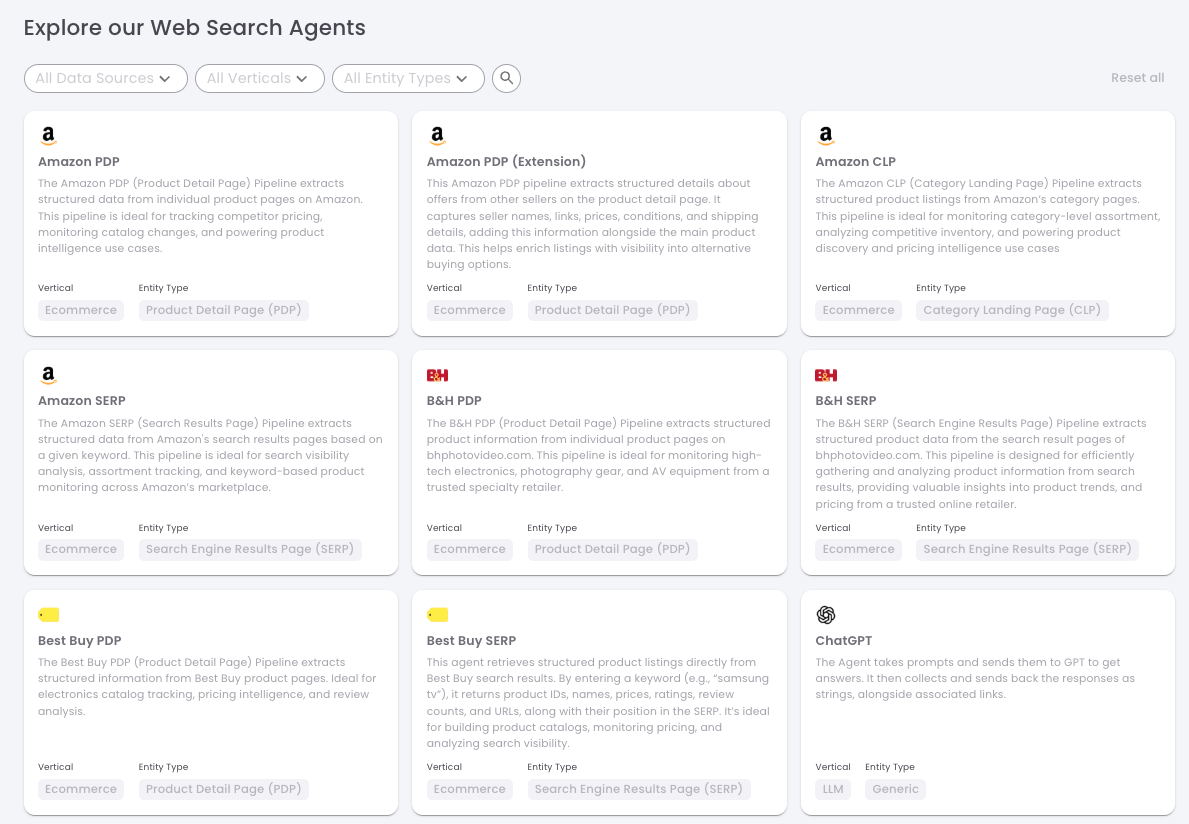Click the Amazon logo on Amazon SERP card
This screenshot has height=824, width=1189.
coord(49,375)
